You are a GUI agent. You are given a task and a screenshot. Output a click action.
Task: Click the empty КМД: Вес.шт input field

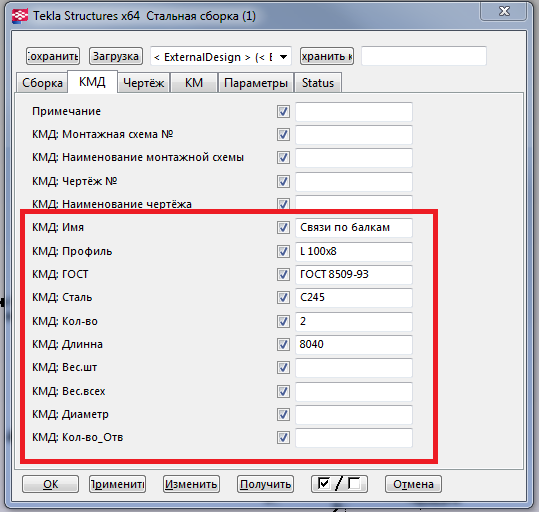click(x=354, y=368)
